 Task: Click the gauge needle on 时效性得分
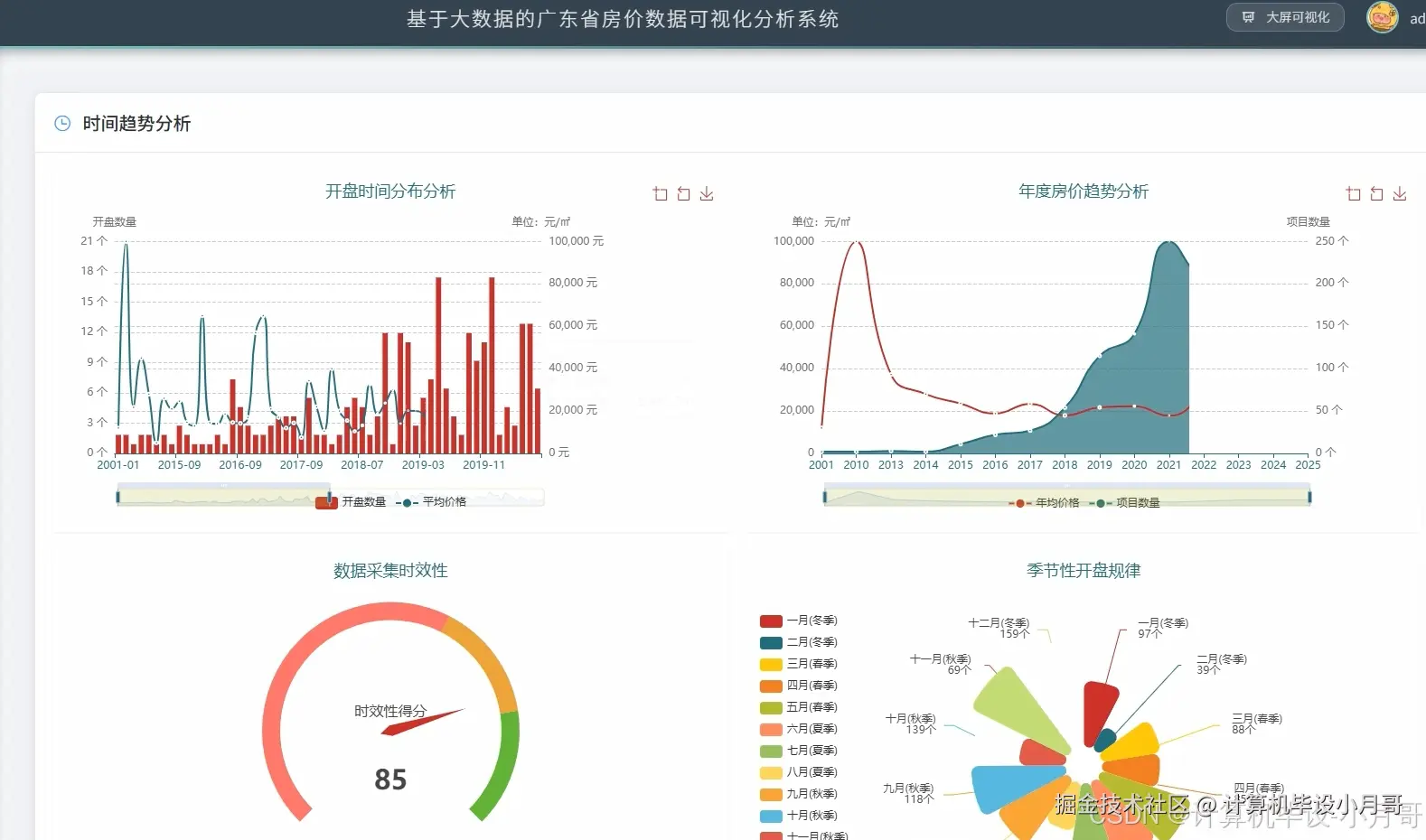pyautogui.click(x=422, y=723)
